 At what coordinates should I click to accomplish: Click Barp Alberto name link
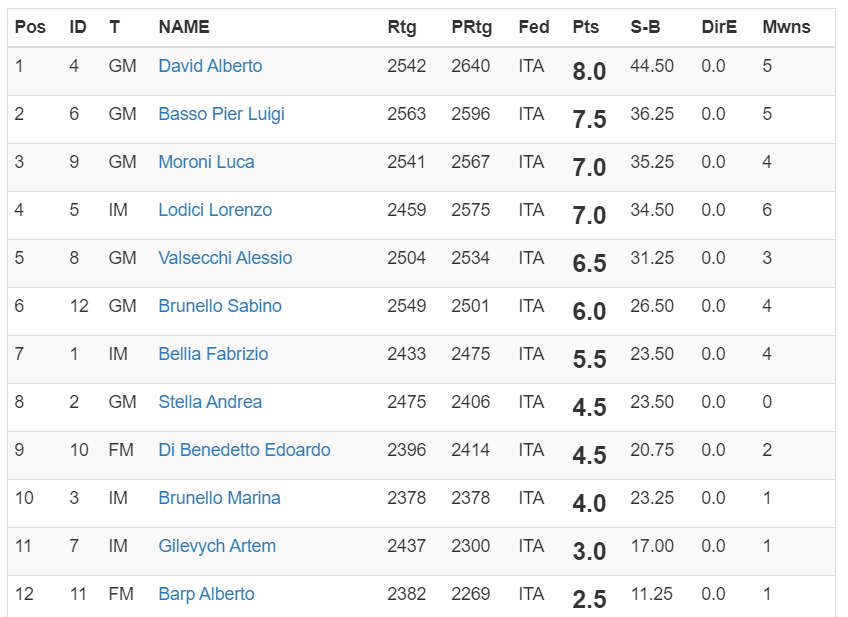point(206,594)
